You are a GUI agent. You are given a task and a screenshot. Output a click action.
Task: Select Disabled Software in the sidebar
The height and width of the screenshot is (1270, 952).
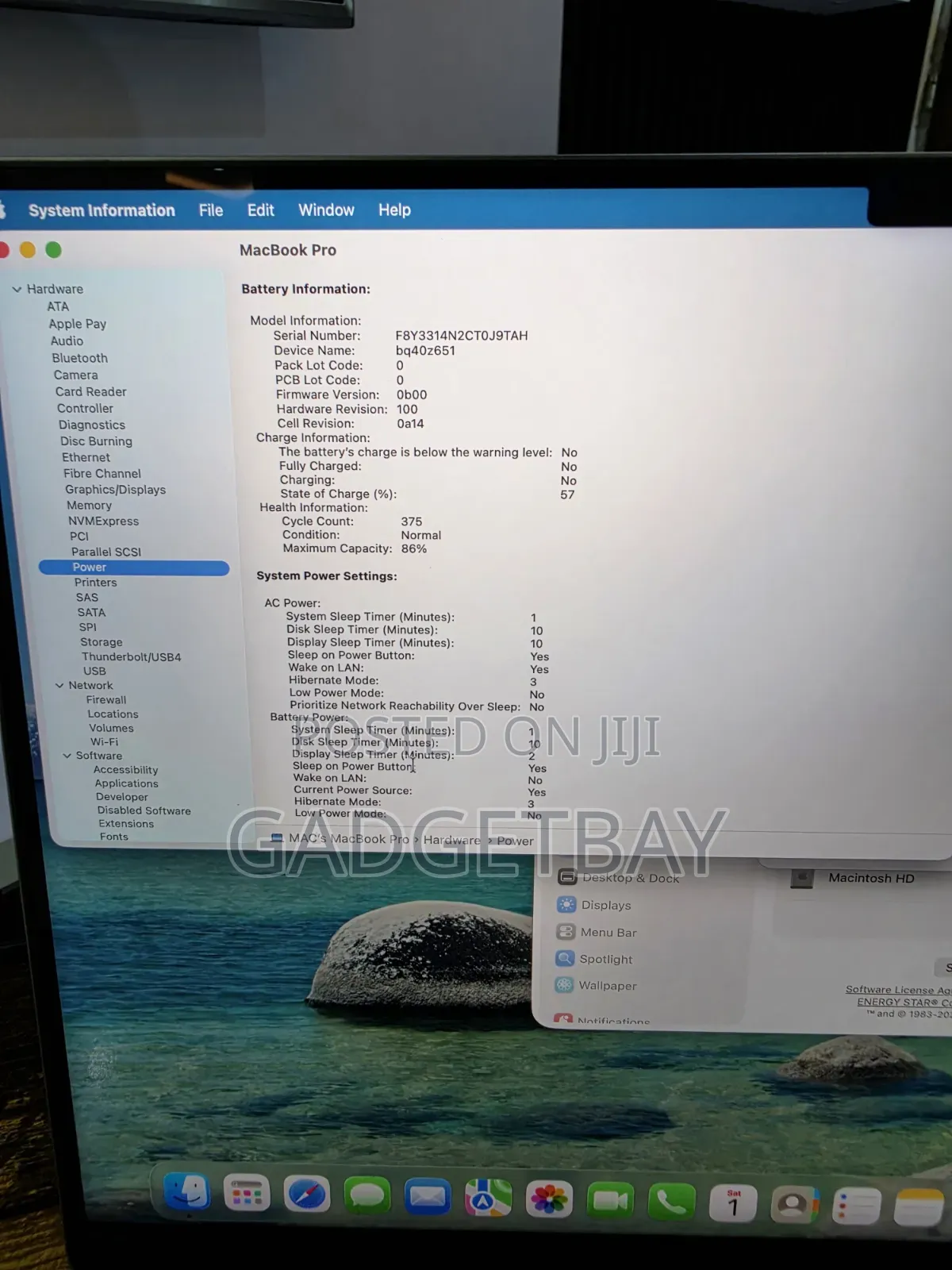[144, 810]
